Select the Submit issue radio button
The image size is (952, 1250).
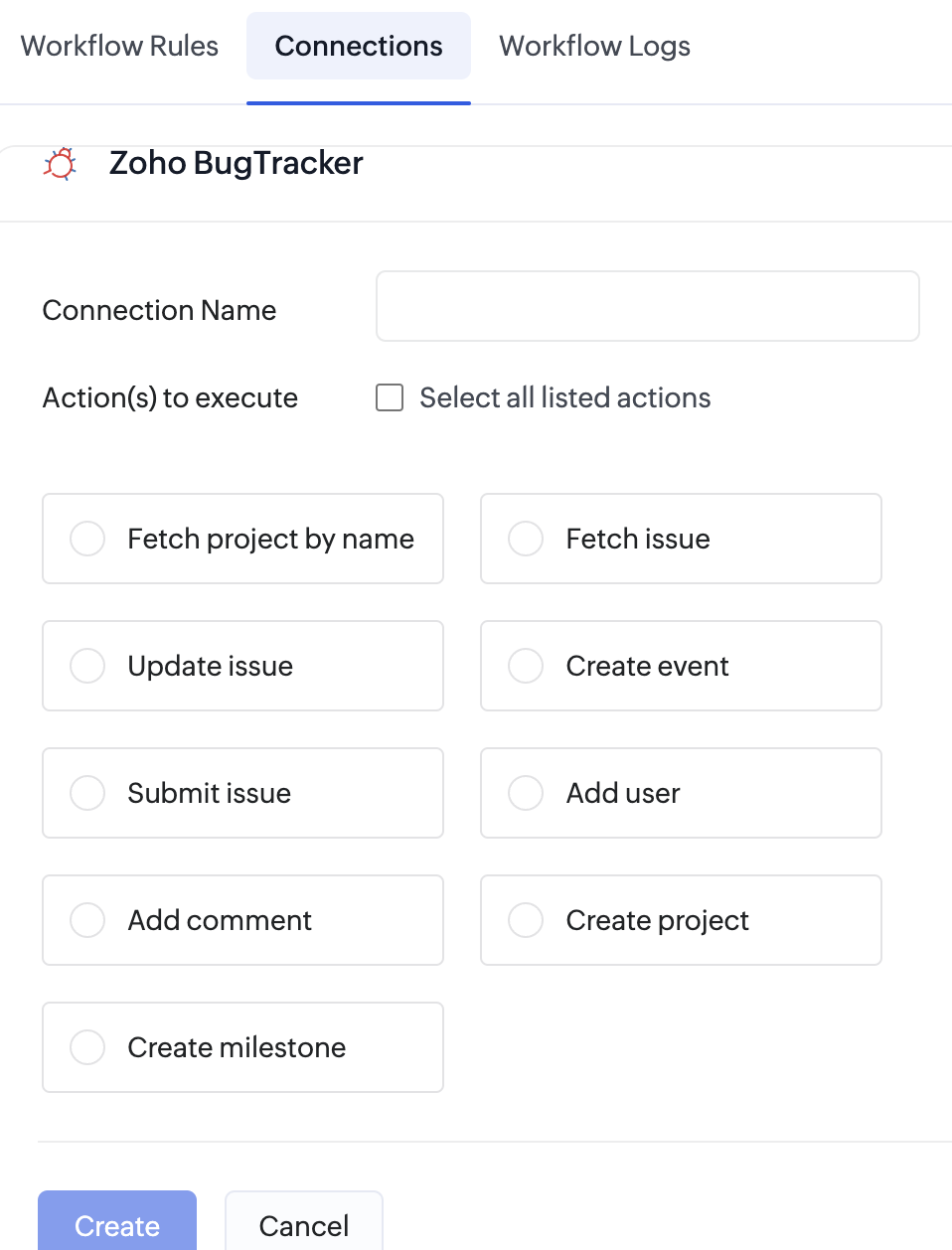(87, 793)
